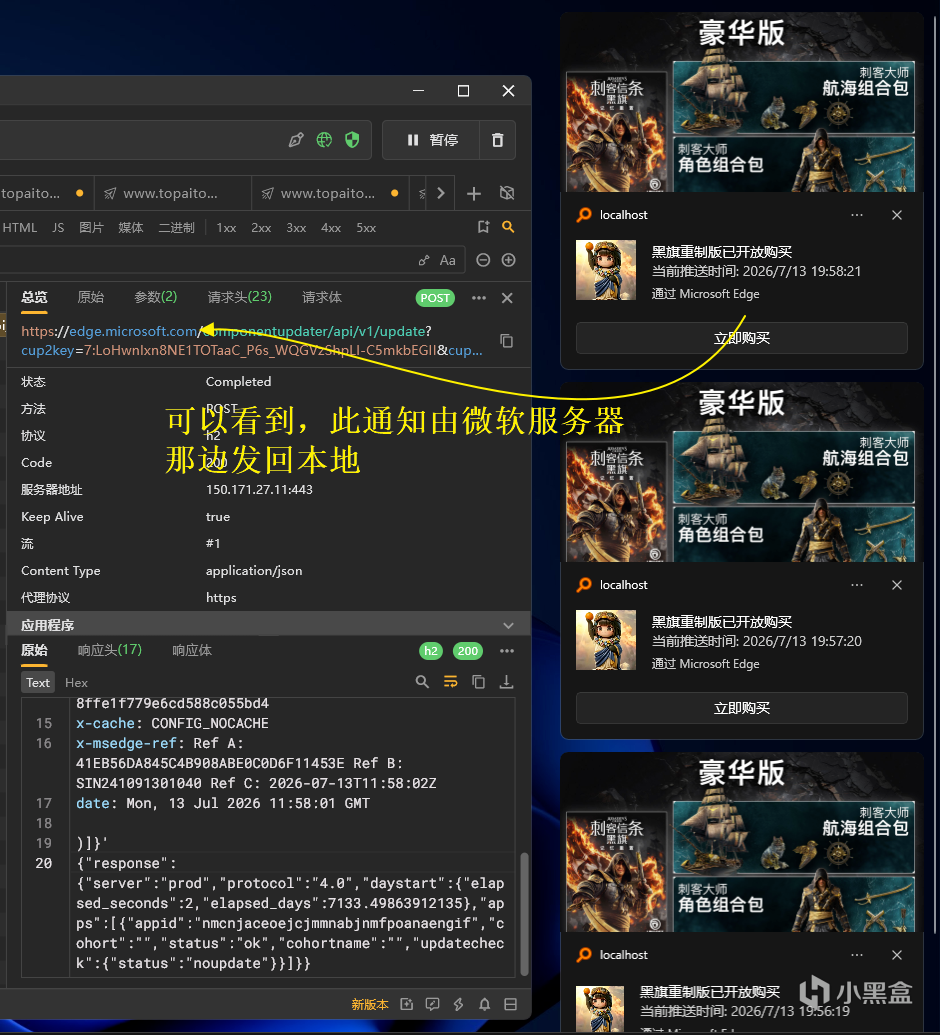The height and width of the screenshot is (1035, 940).
Task: Collapse the 应用程序 section chevron
Action: [x=508, y=625]
